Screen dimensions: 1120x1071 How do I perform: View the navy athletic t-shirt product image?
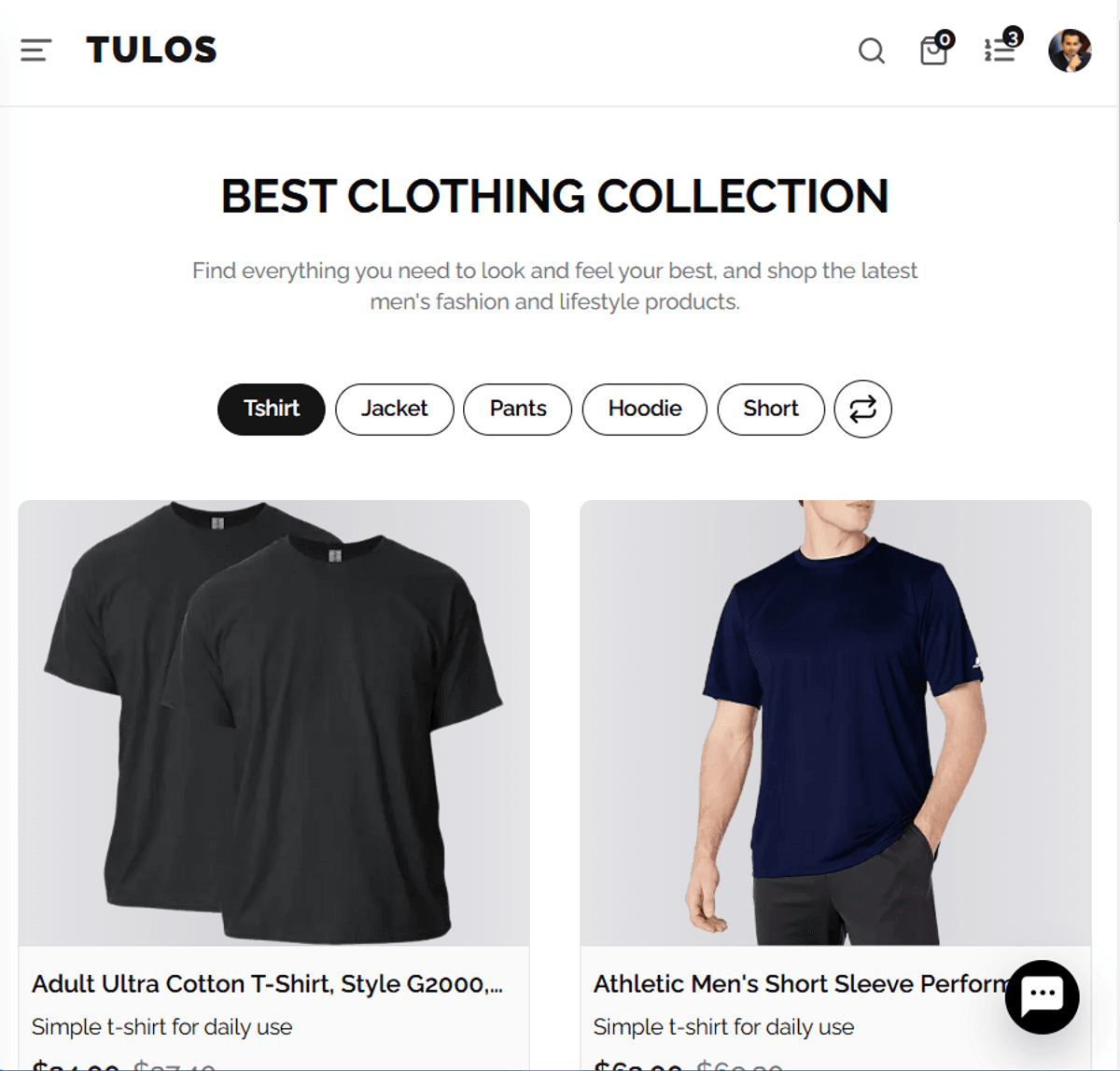point(835,723)
